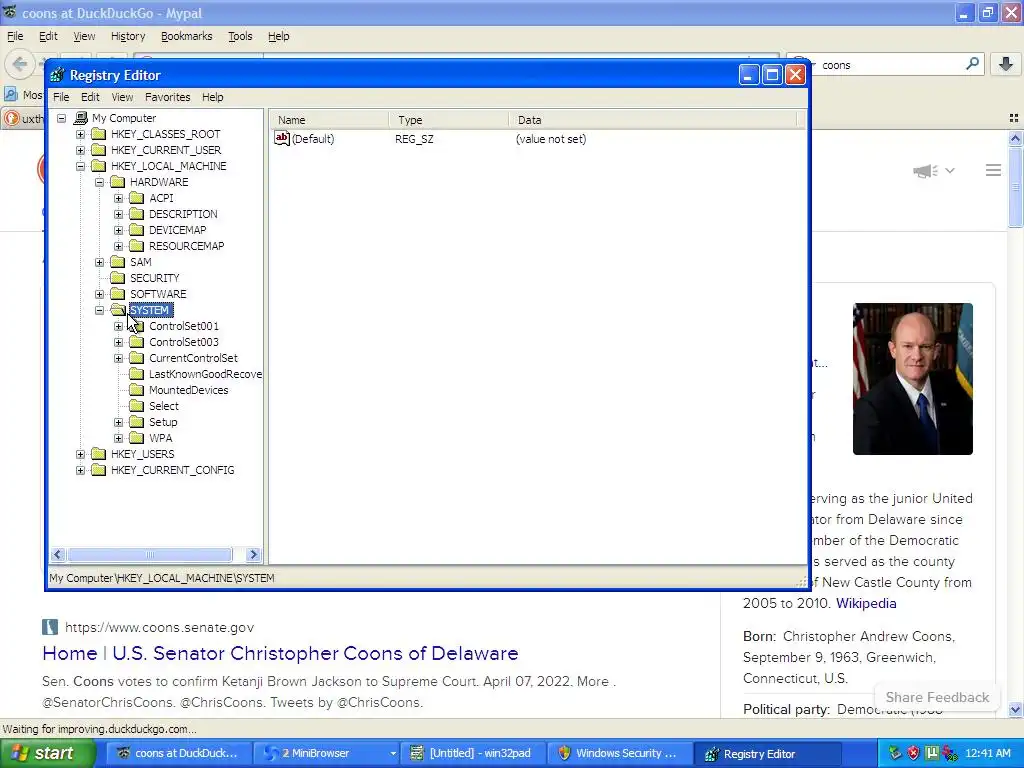Viewport: 1024px width, 768px height.
Task: Open the Wikipedia link in sidebar
Action: point(866,603)
